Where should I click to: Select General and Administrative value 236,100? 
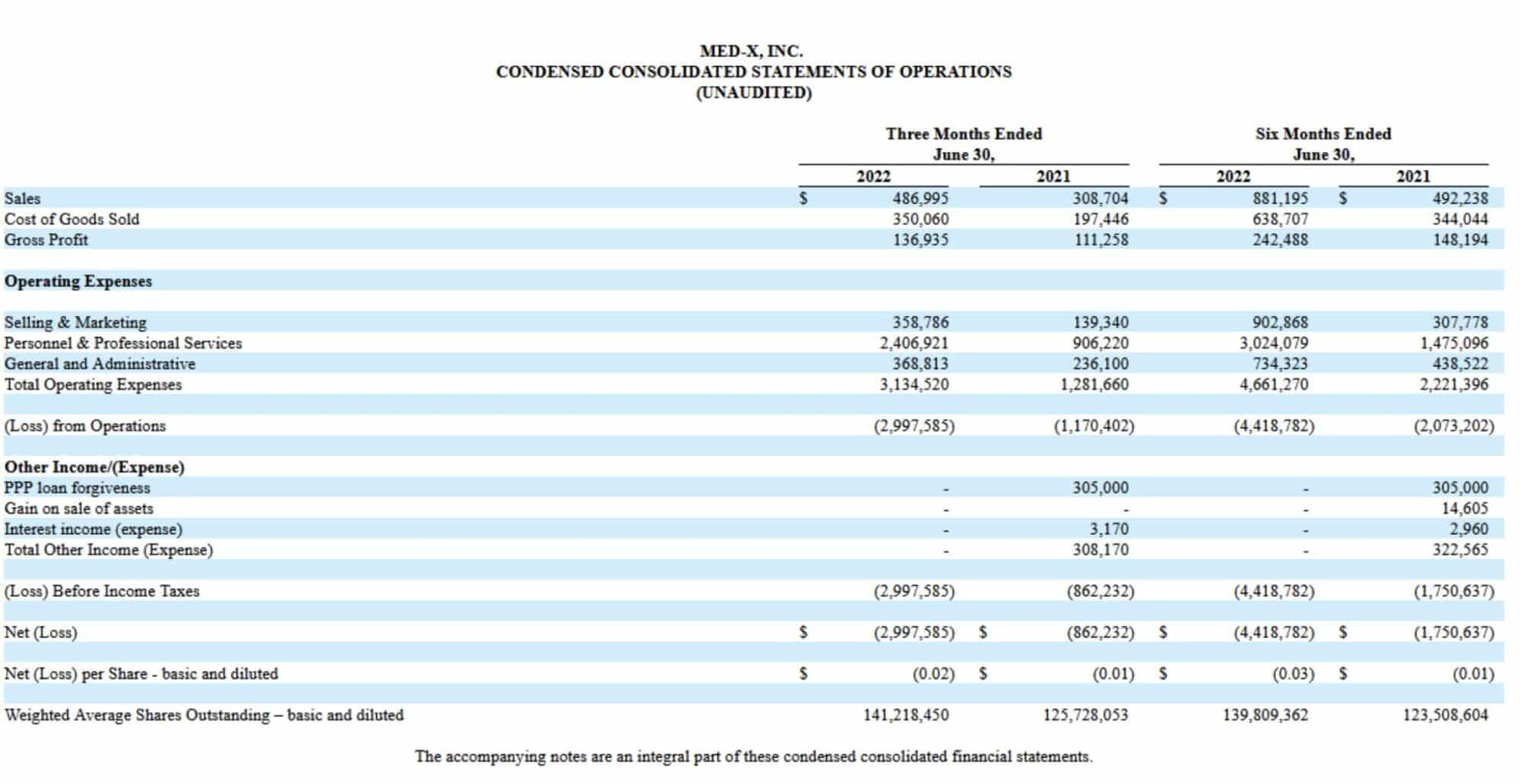click(1100, 364)
